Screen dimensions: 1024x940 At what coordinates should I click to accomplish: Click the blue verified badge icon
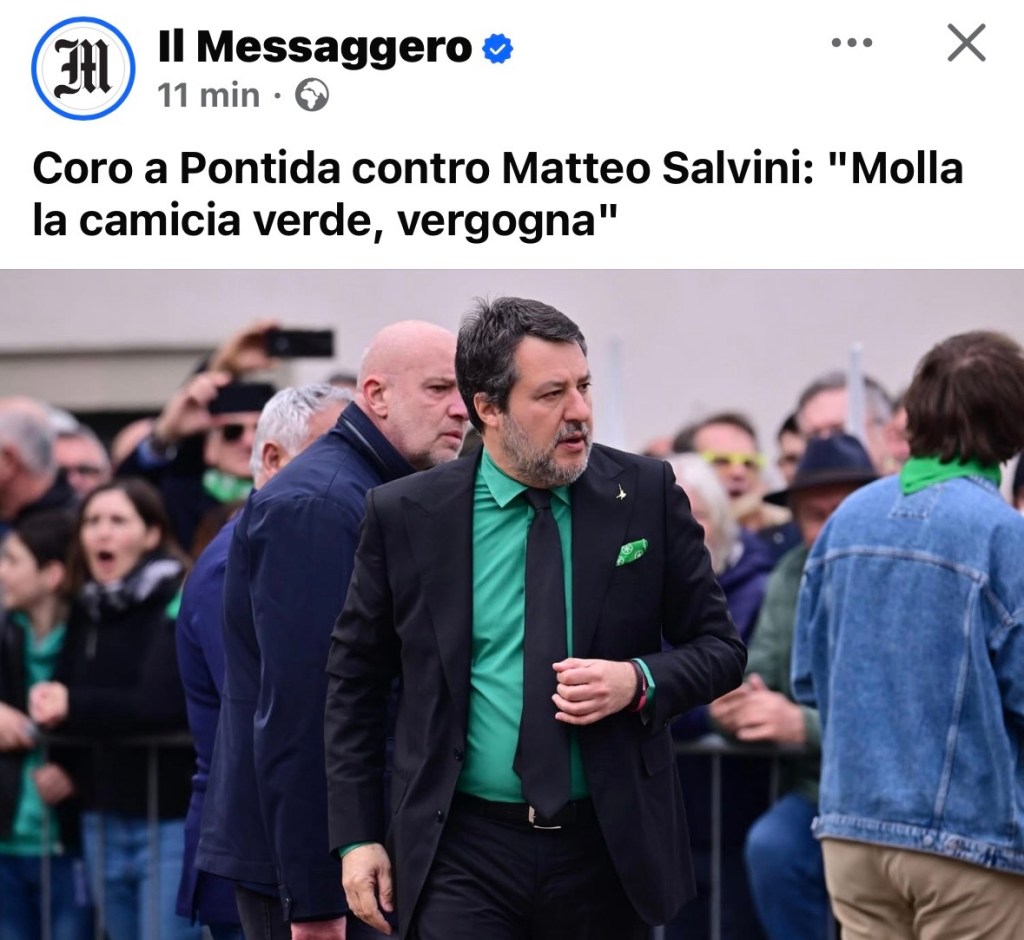click(498, 49)
